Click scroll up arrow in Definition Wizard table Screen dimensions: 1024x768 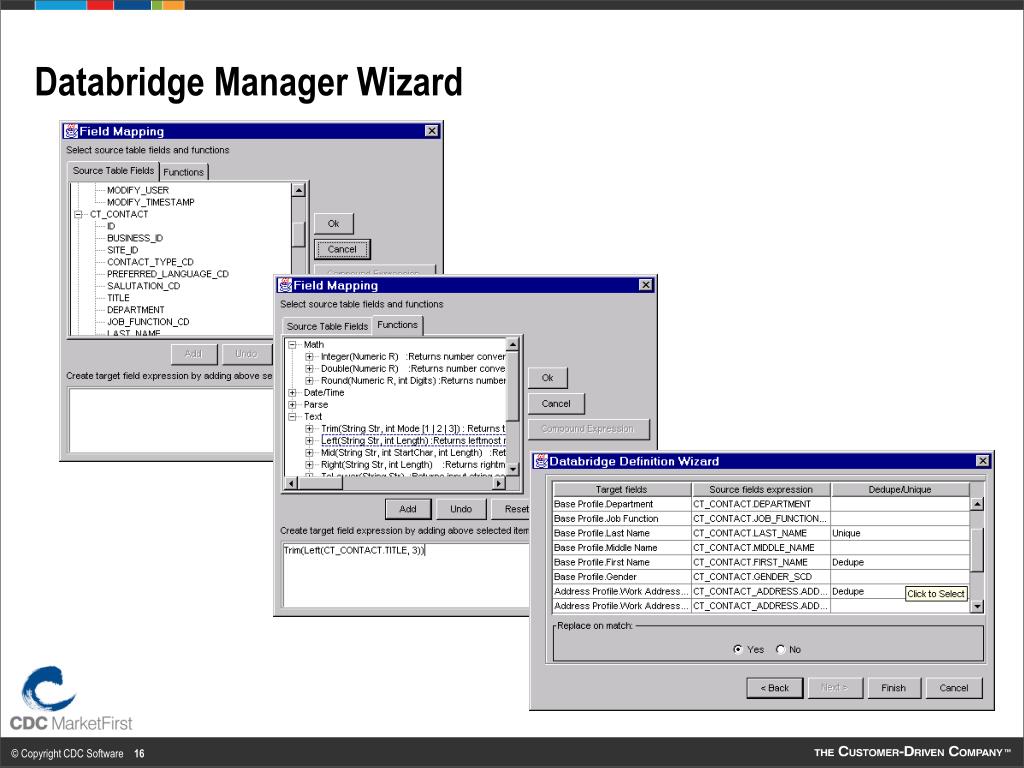[977, 504]
